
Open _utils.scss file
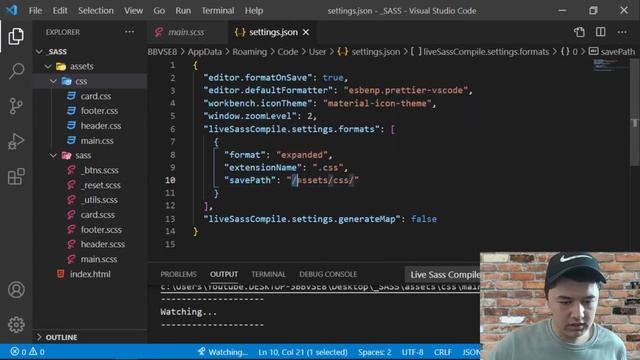pos(99,200)
